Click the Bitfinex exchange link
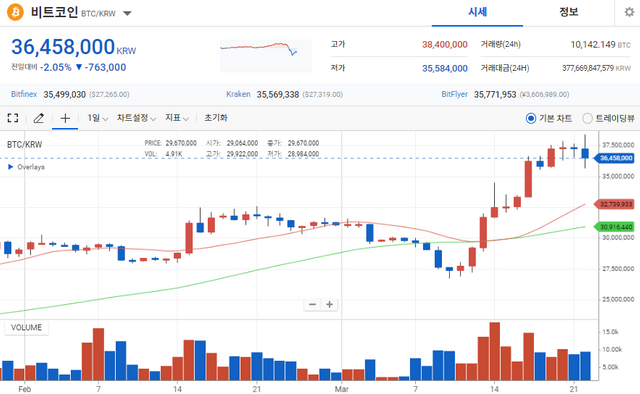The width and height of the screenshot is (640, 394). 24,94
